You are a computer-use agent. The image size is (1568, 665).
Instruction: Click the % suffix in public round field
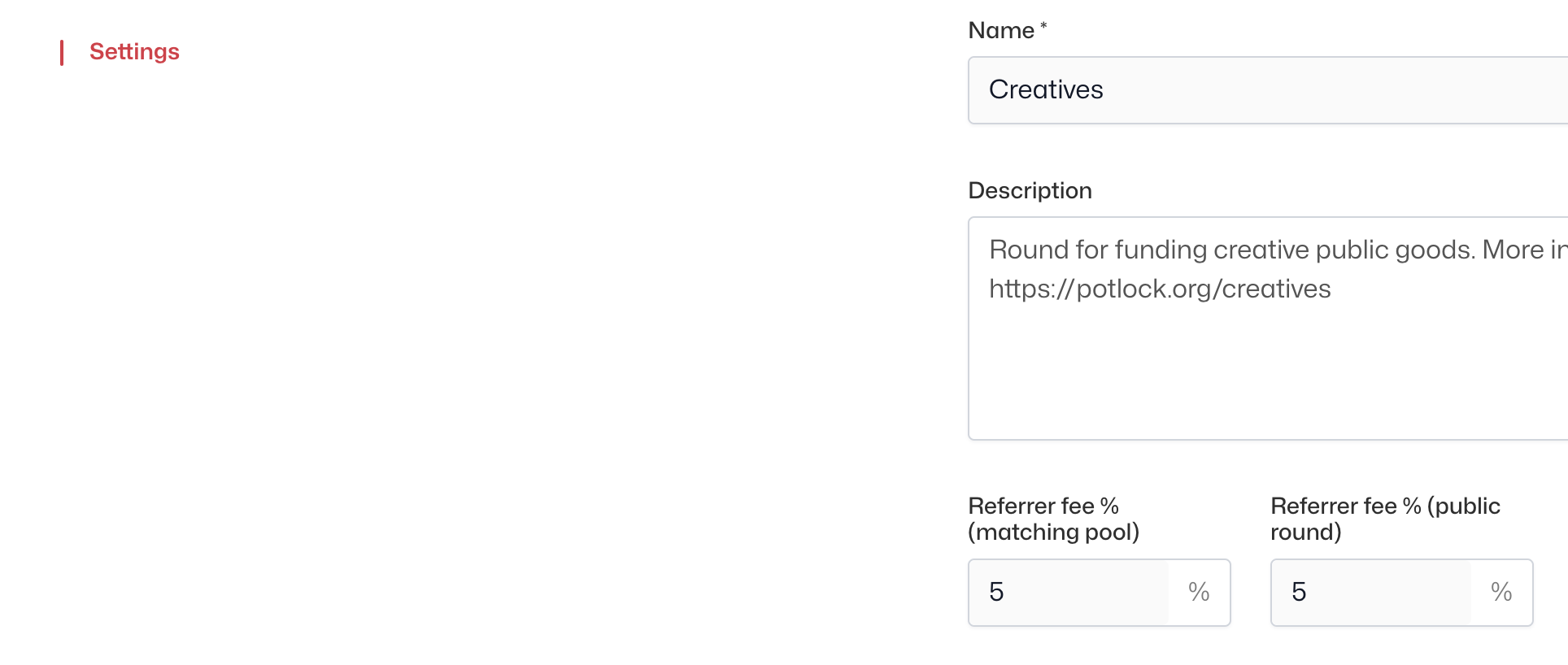[x=1501, y=593]
